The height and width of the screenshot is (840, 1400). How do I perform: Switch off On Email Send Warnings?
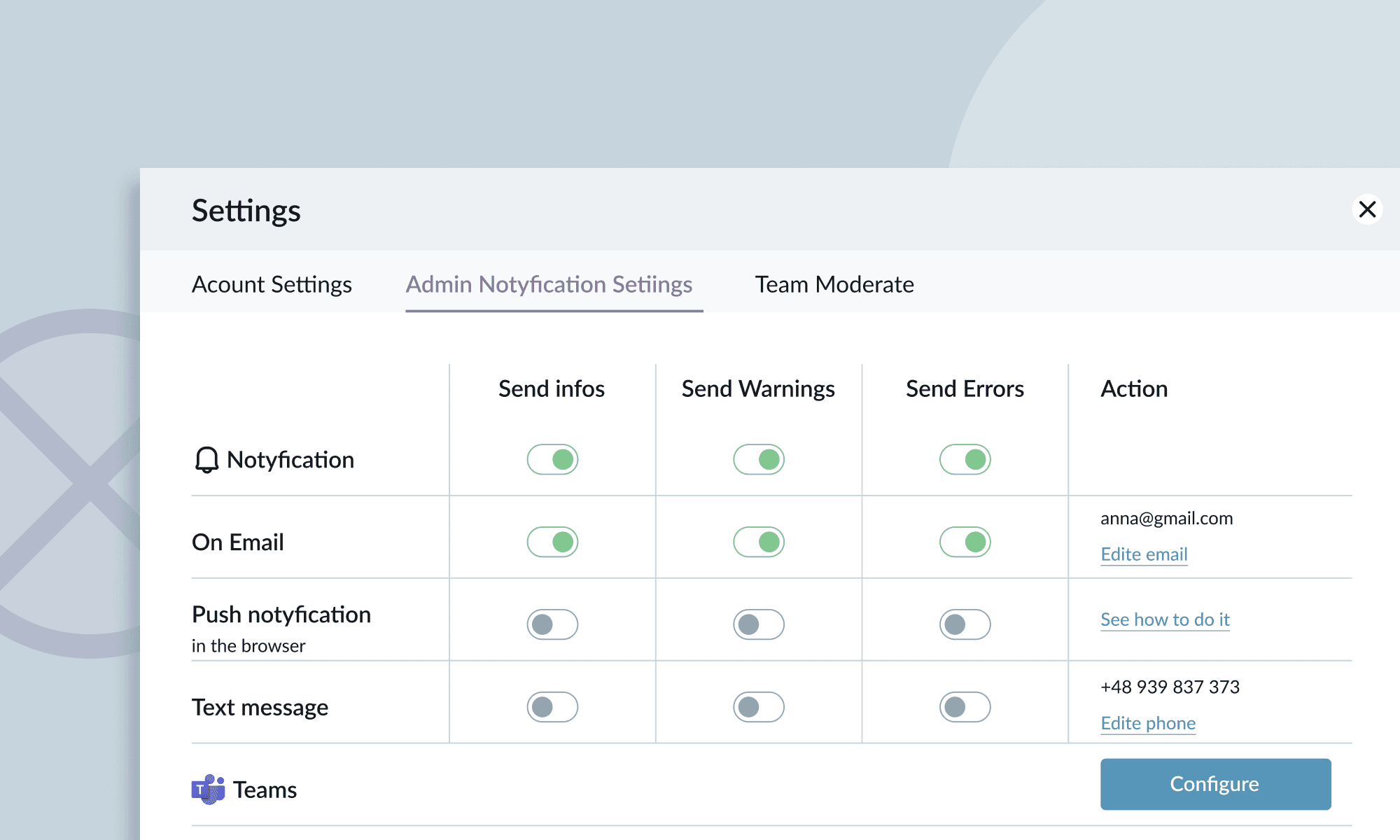[759, 542]
